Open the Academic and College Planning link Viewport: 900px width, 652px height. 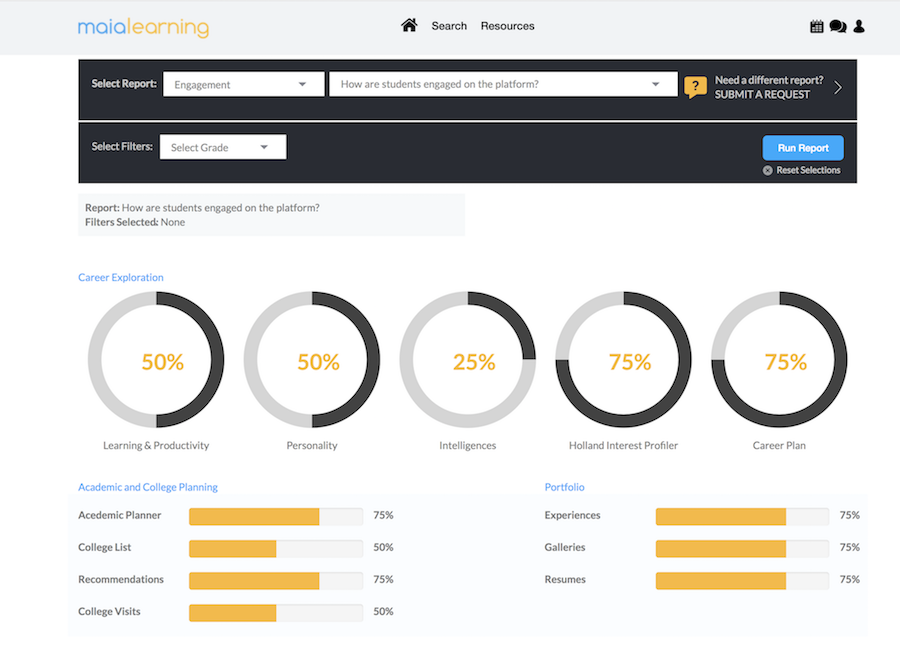148,487
